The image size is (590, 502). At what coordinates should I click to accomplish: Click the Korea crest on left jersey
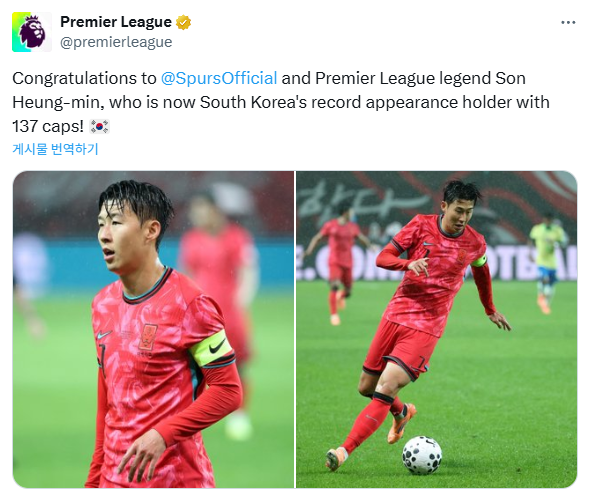tap(148, 337)
